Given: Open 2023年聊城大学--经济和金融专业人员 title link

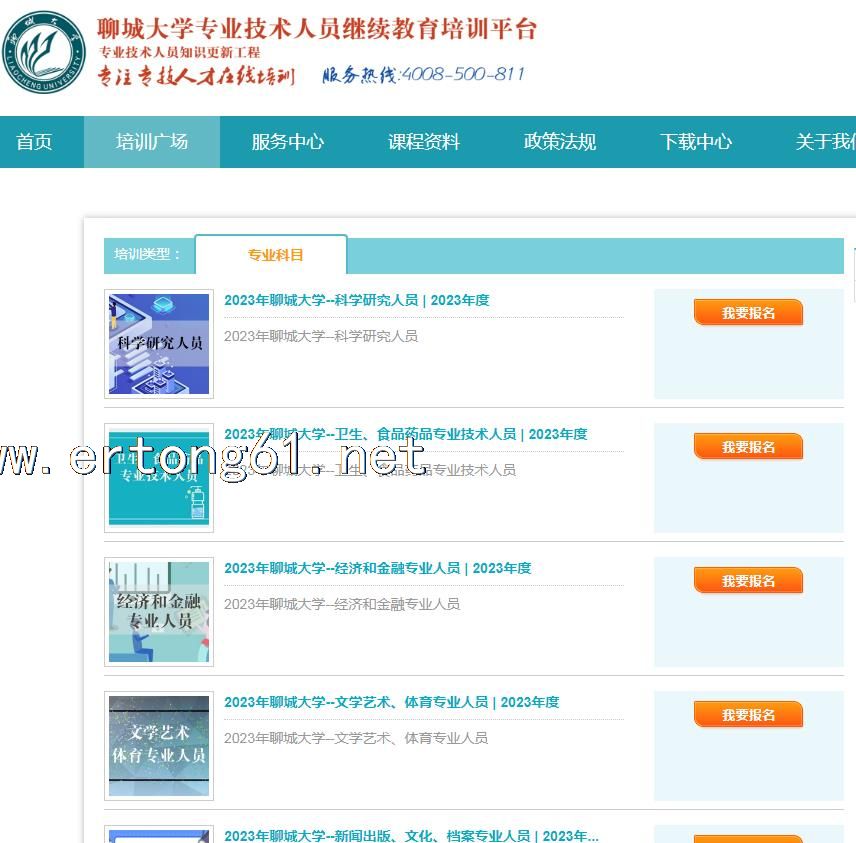Looking at the screenshot, I should coord(377,568).
